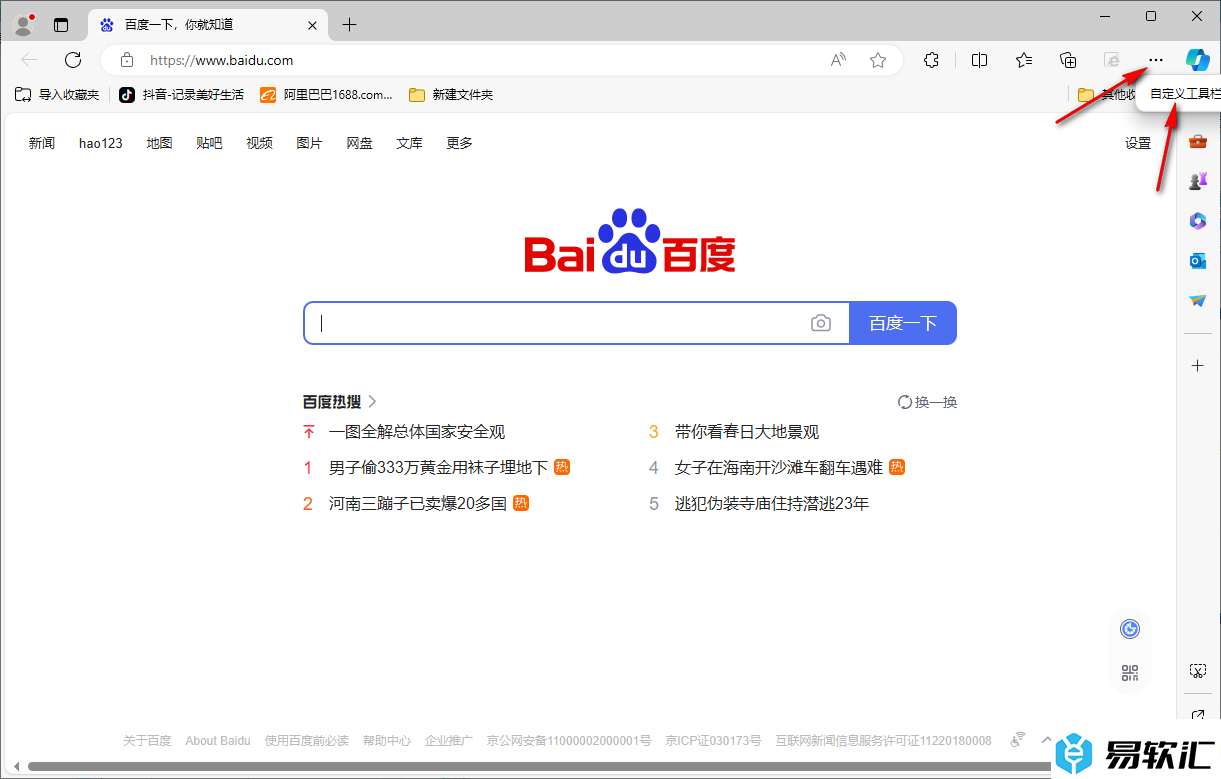The image size is (1221, 779).
Task: Open the 新闻 navigation link
Action: [x=42, y=143]
